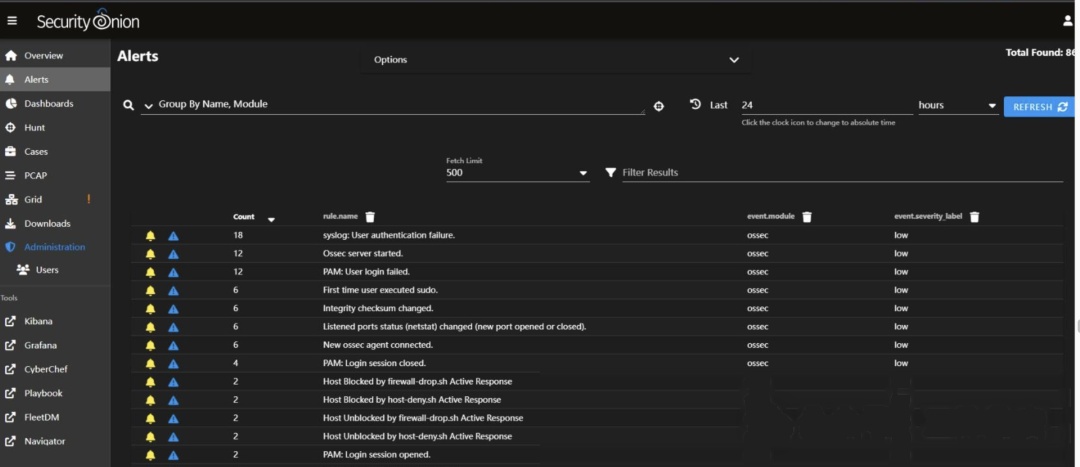The height and width of the screenshot is (467, 1080).
Task: Click the REFRESH button
Action: (1039, 107)
